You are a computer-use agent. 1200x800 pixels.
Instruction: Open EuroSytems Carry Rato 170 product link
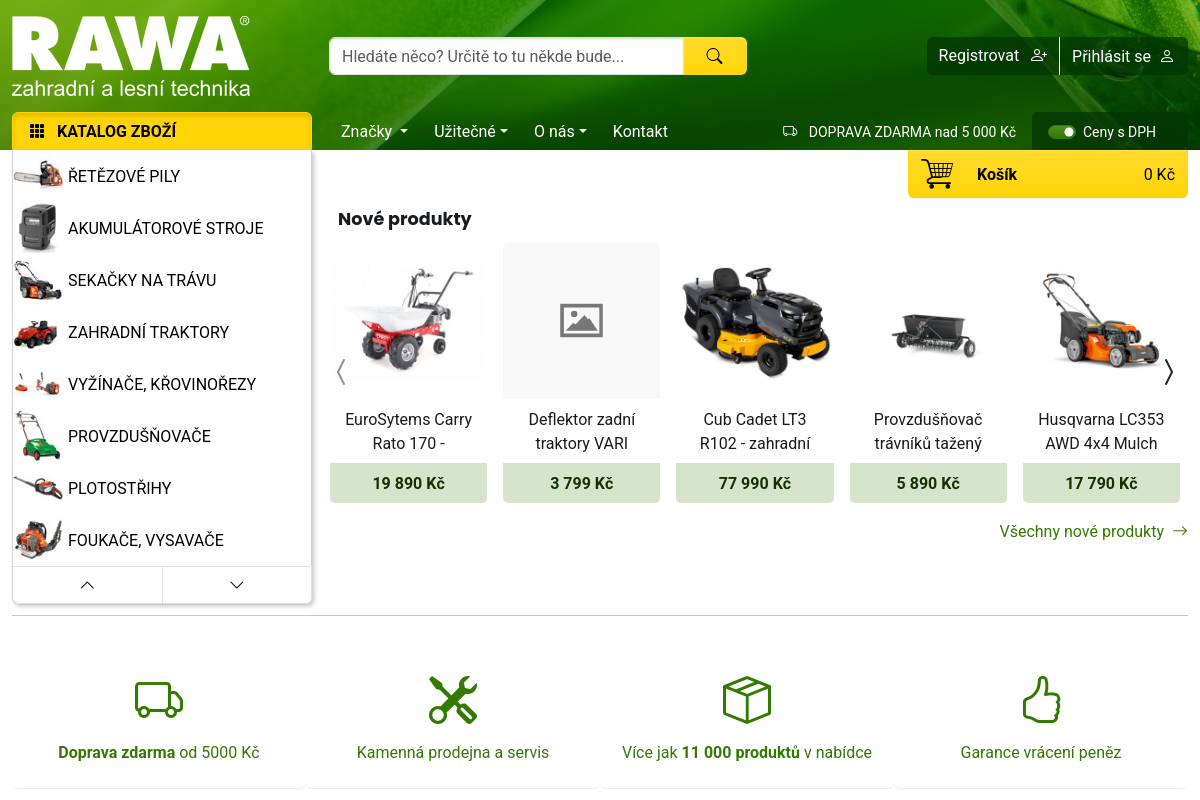coord(408,431)
